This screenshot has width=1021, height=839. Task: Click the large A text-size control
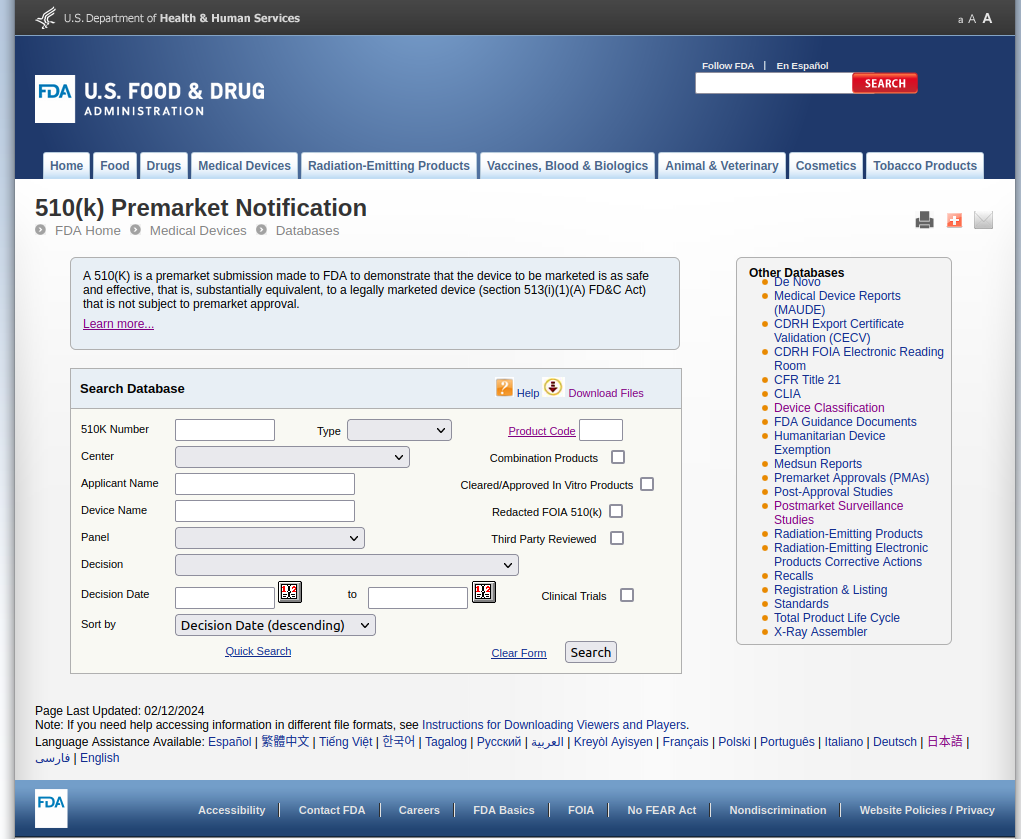coord(987,18)
